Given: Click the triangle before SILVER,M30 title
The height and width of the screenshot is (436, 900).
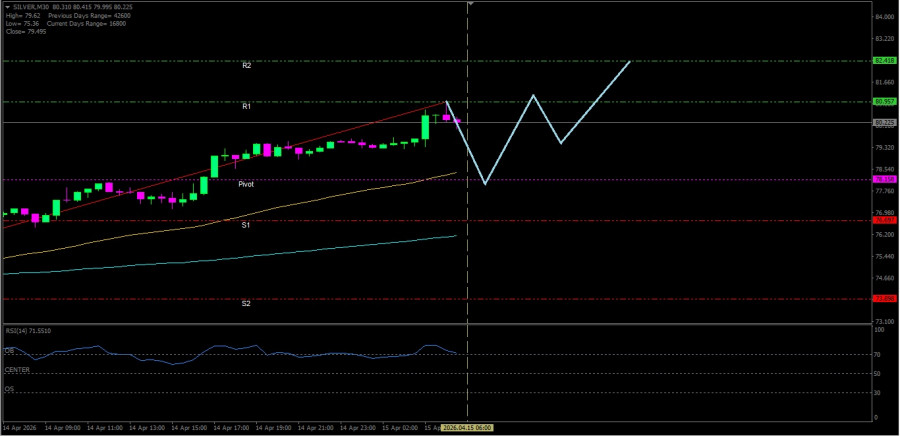Looking at the screenshot, I should tap(7, 7).
